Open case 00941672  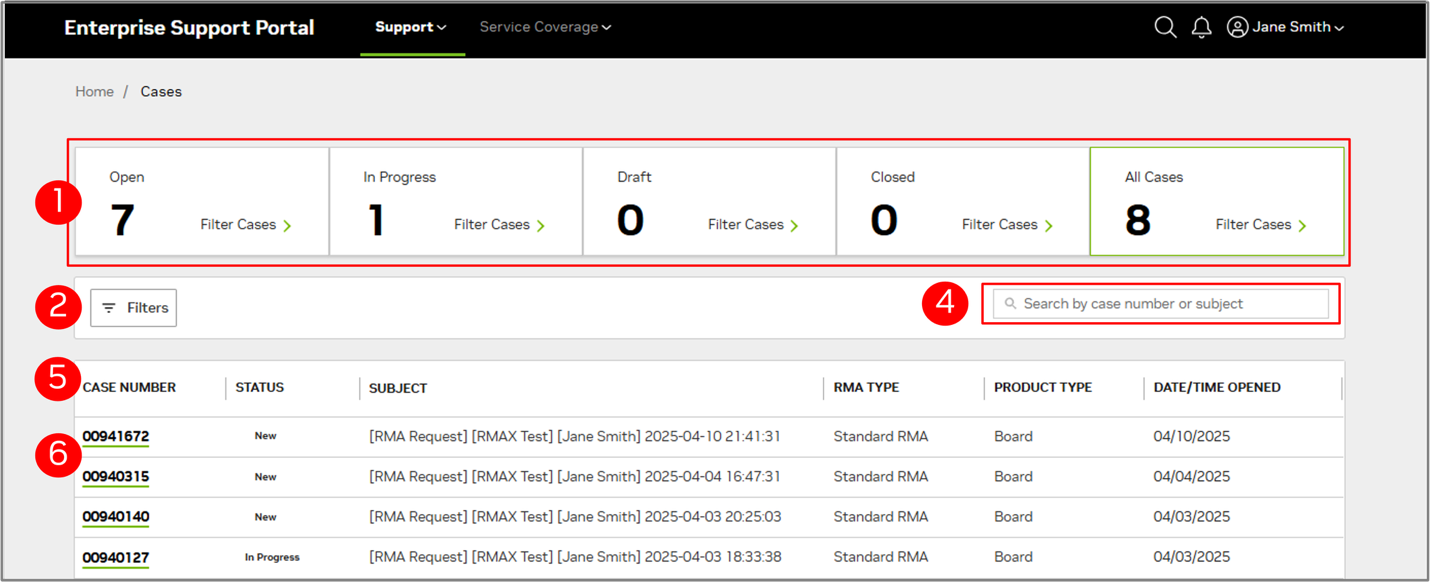pos(116,437)
